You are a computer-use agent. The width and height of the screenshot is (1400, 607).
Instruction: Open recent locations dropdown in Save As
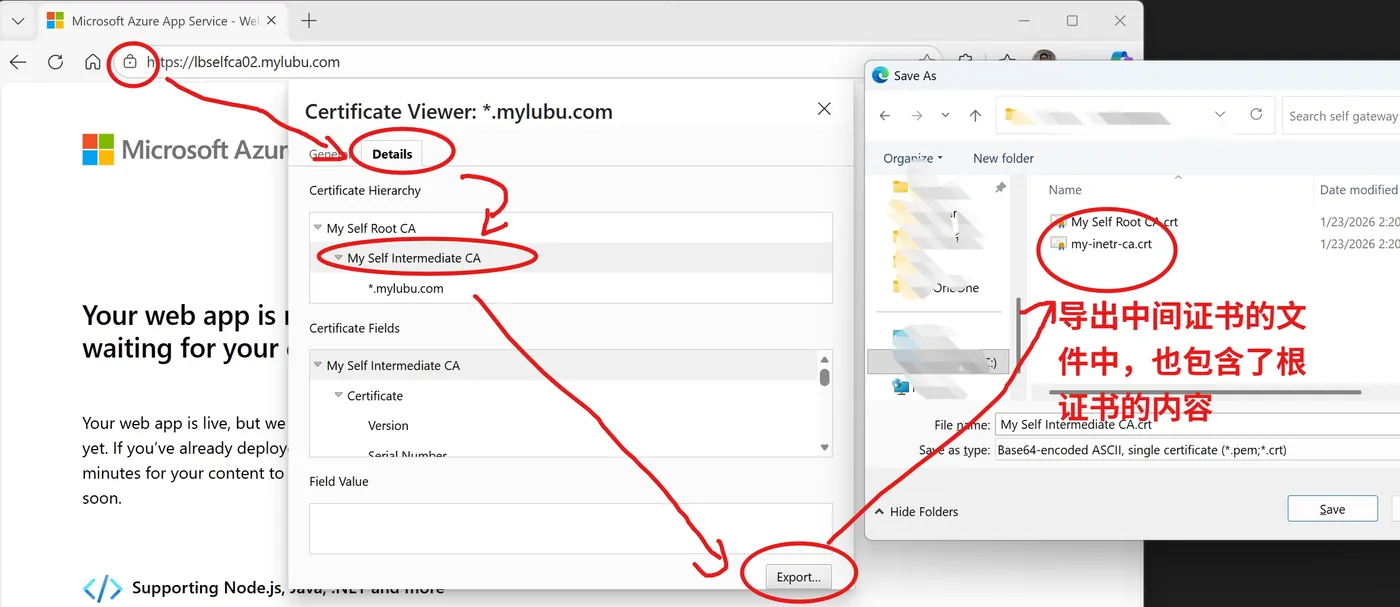[x=946, y=116]
